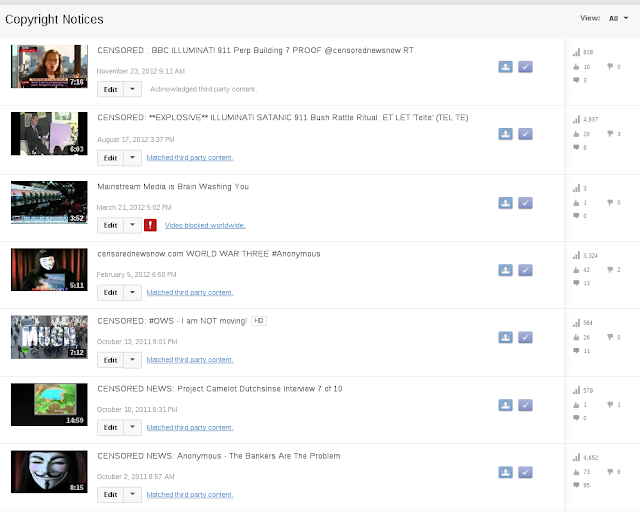The height and width of the screenshot is (522, 640).
Task: Open Matched third party content link for EXPLOSIVE ILLUMINATI video
Action: click(190, 158)
